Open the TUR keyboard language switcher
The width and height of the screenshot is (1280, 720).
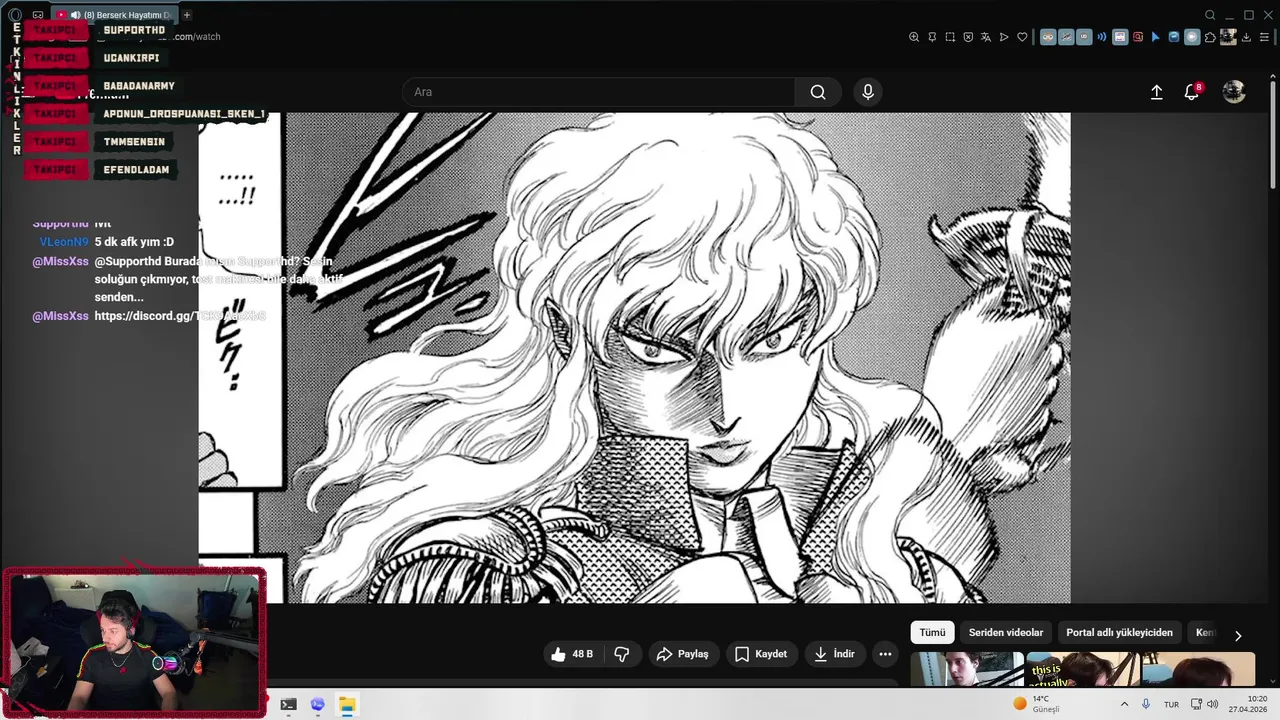pyautogui.click(x=1171, y=704)
